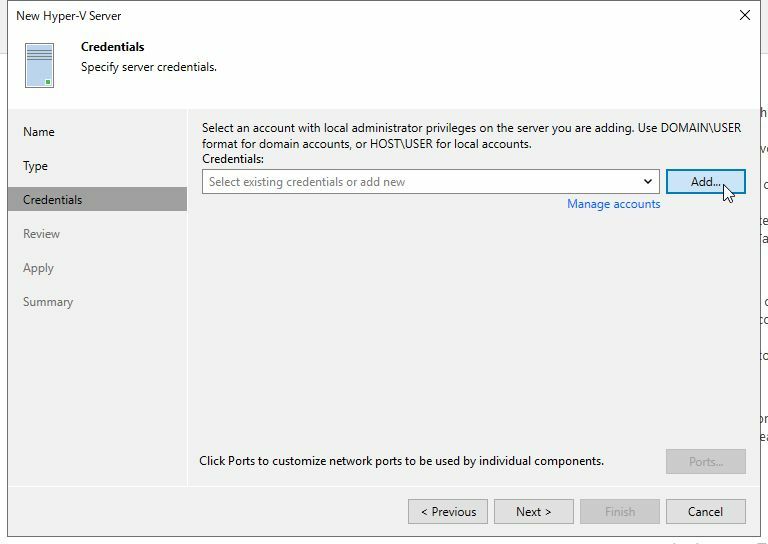Image resolution: width=768 pixels, height=544 pixels.
Task: Go to the Name wizard step
Action: coord(39,132)
